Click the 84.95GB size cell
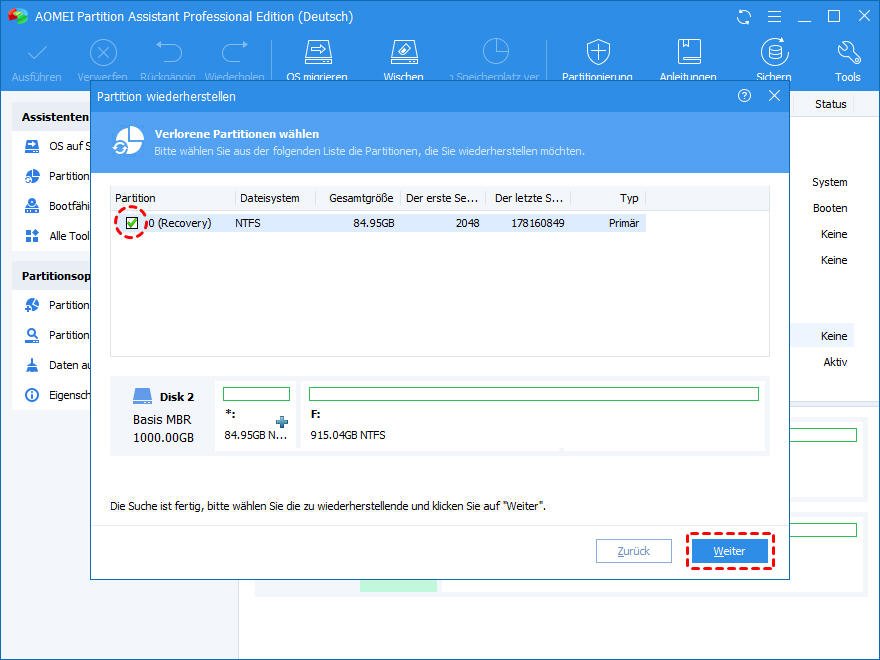The height and width of the screenshot is (660, 880). pos(374,223)
